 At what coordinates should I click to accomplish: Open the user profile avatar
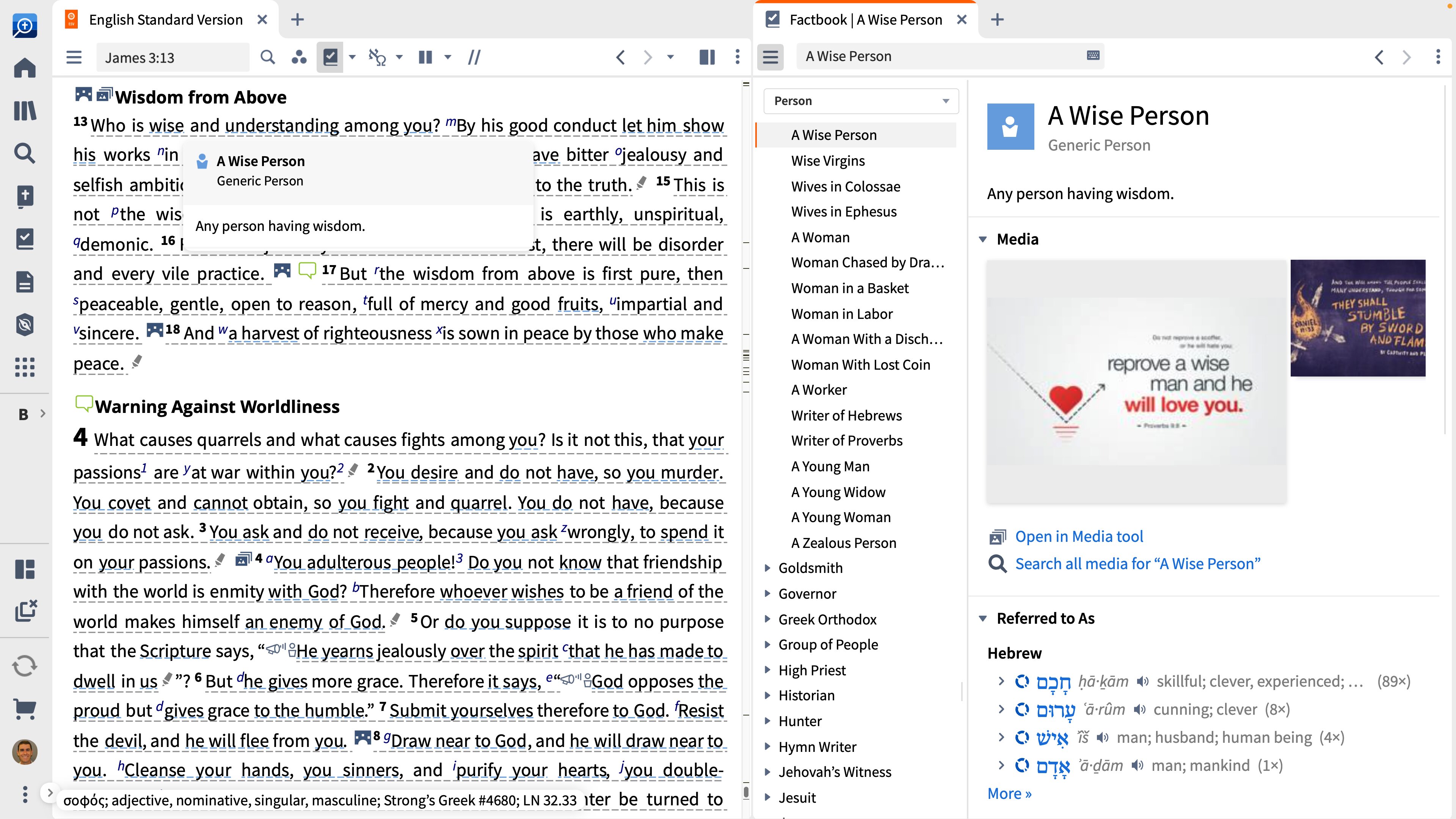click(25, 752)
